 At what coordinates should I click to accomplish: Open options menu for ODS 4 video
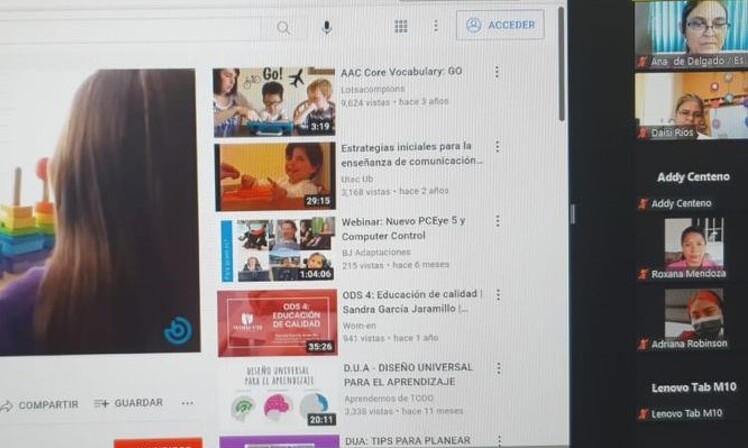tap(498, 295)
